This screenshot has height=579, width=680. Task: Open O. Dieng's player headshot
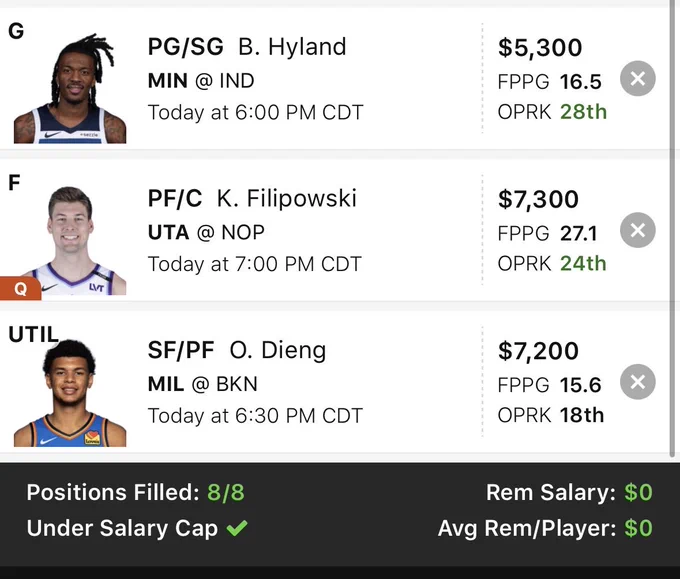(x=70, y=393)
